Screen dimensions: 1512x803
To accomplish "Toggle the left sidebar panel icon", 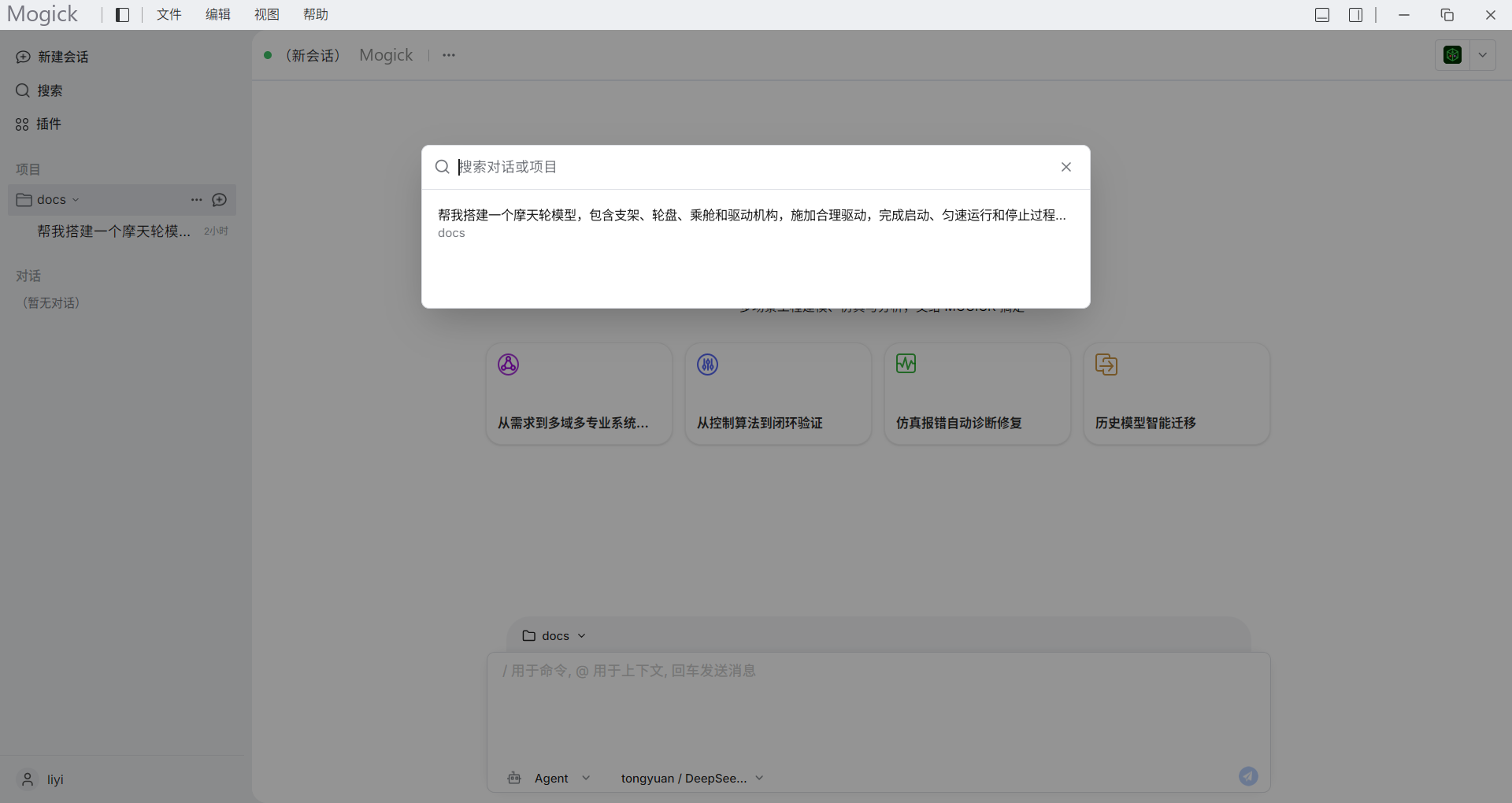I will coord(122,15).
